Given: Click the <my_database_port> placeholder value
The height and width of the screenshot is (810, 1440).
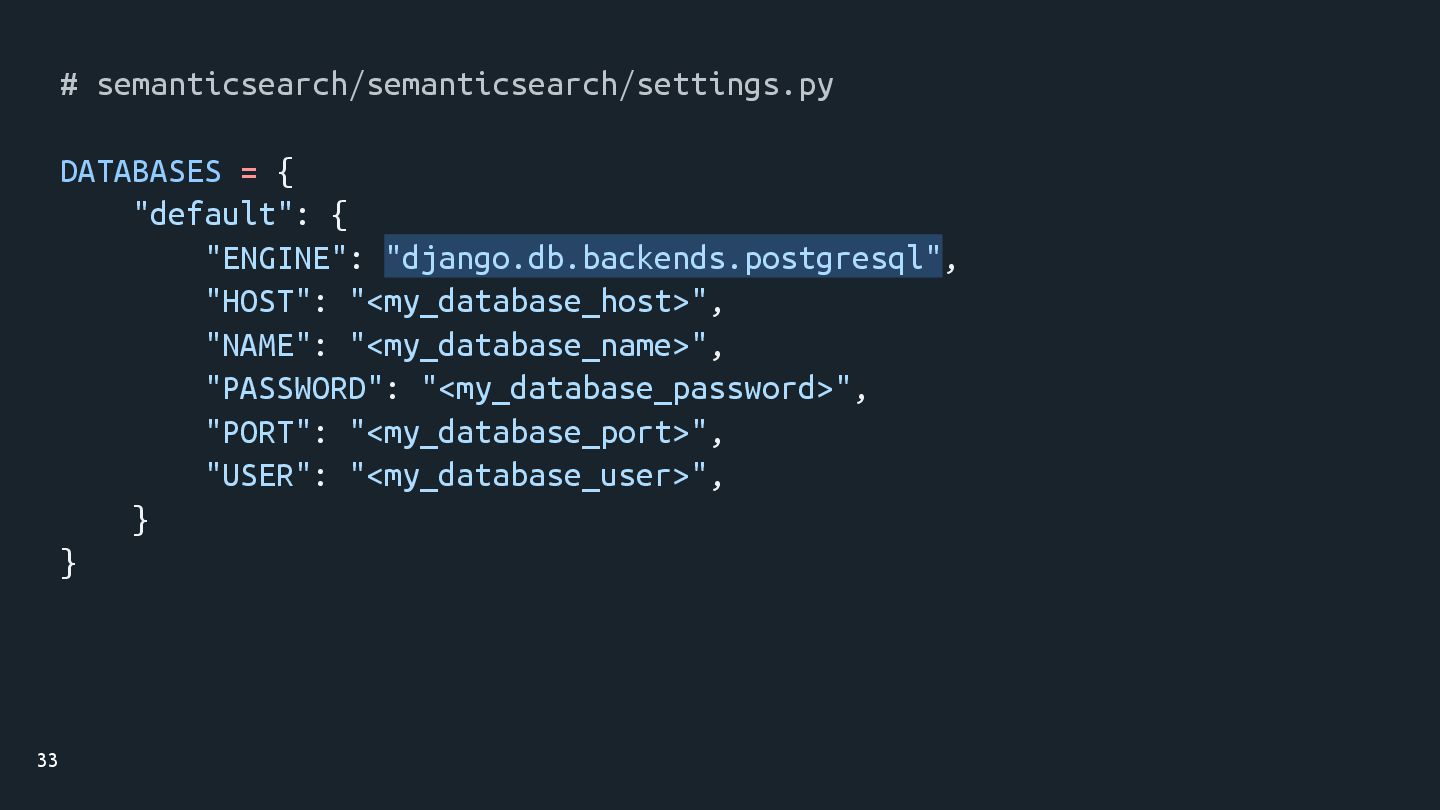Looking at the screenshot, I should (x=528, y=433).
